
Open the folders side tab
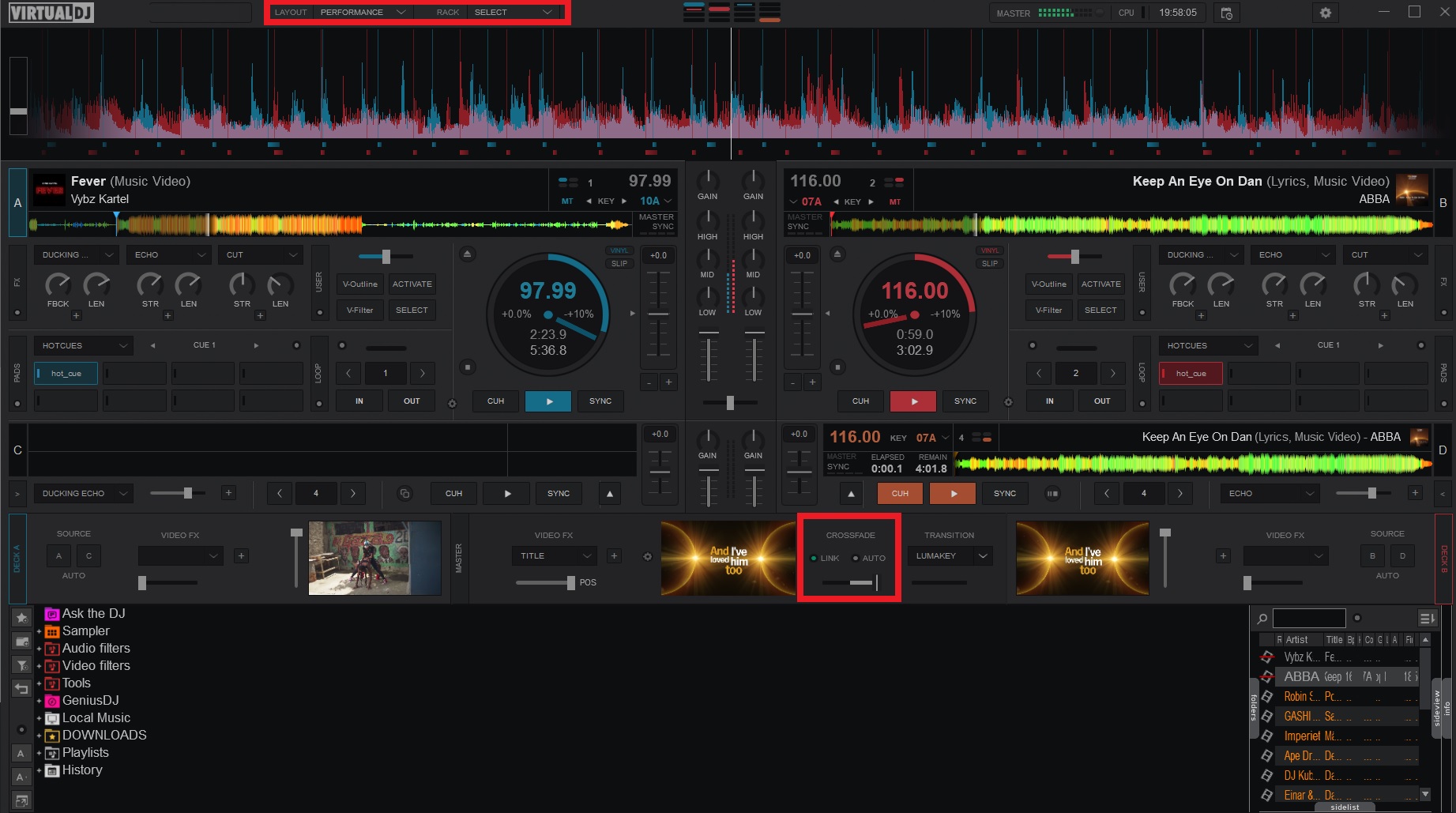point(1254,708)
